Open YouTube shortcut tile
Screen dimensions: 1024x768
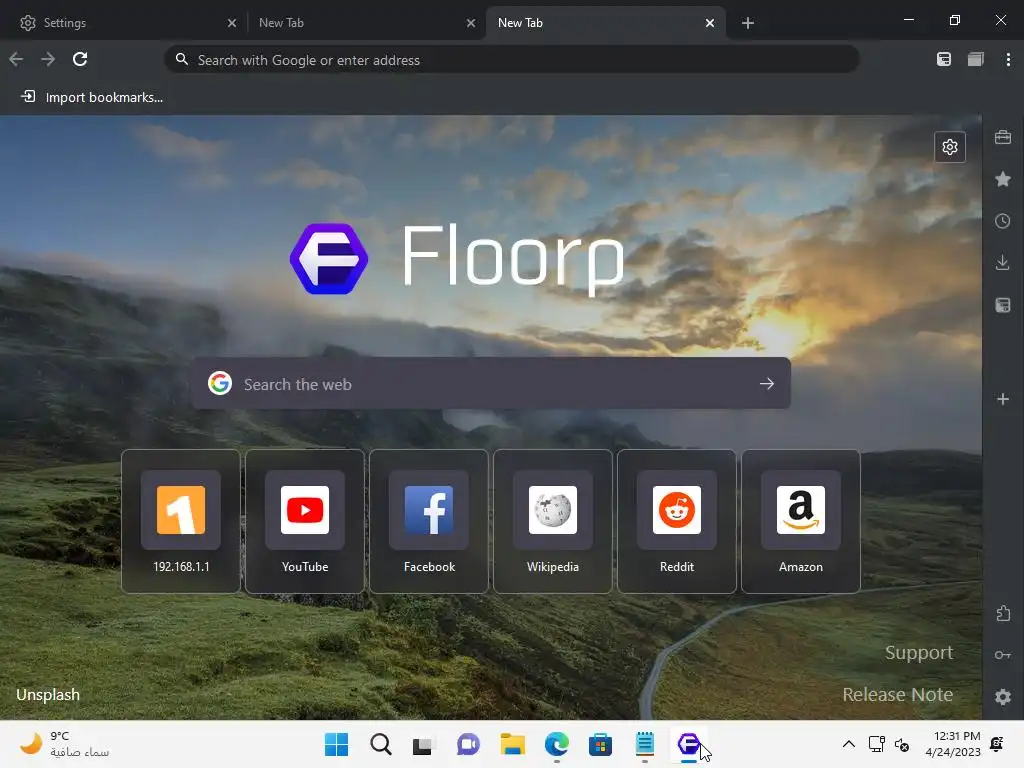tap(305, 521)
